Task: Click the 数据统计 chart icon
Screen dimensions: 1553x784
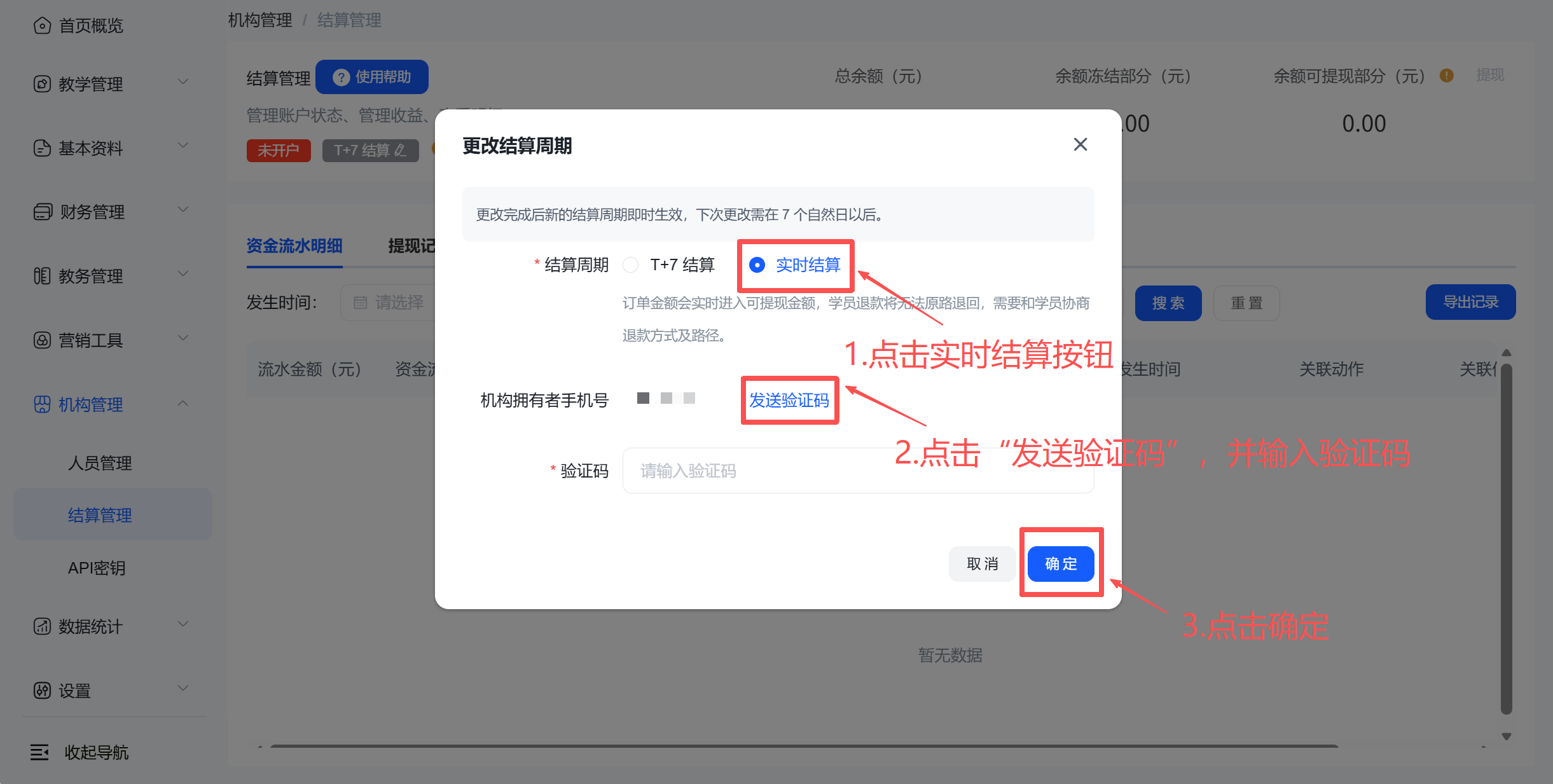Action: (42, 626)
